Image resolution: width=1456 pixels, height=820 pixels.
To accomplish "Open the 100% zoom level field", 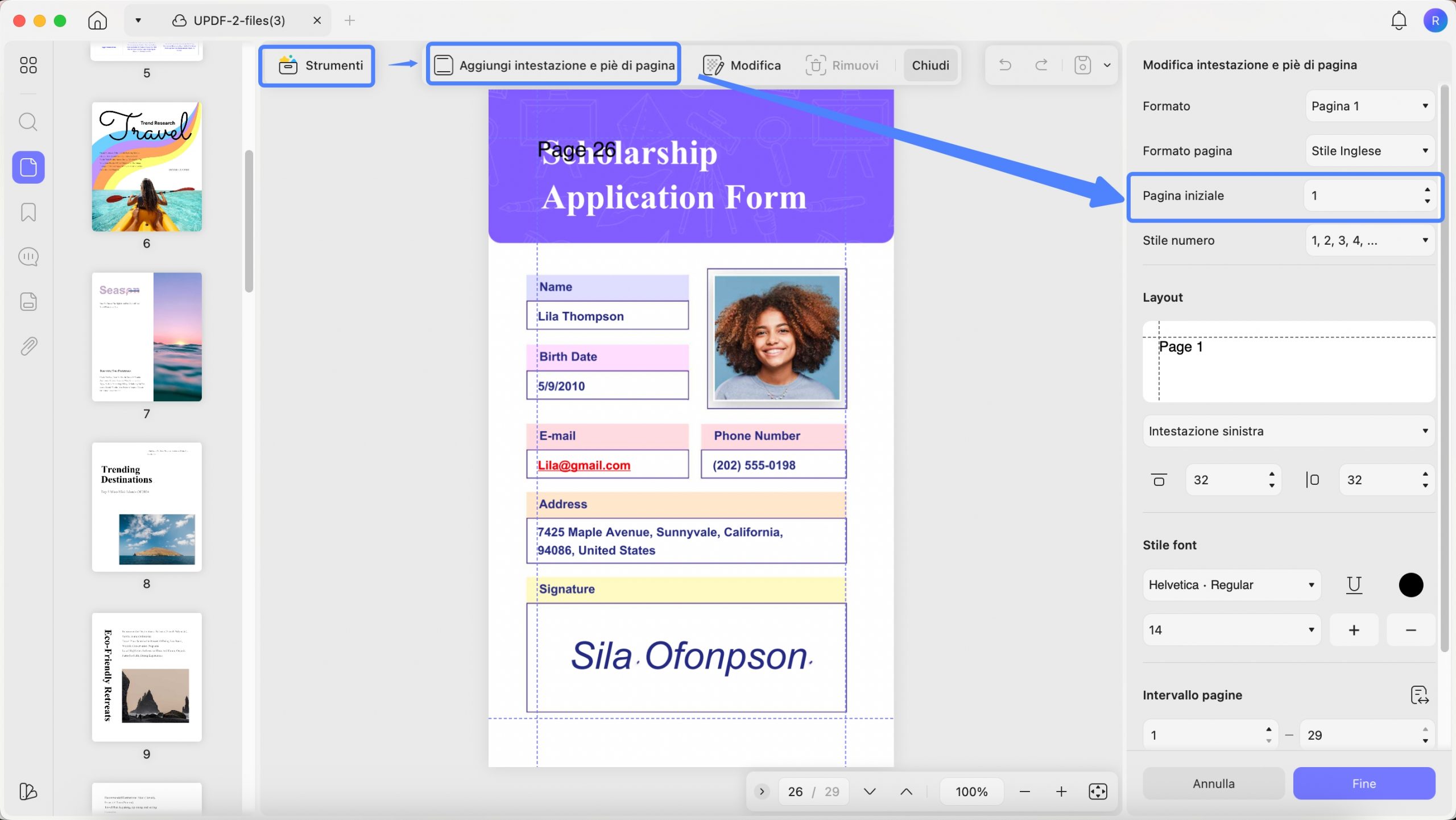I will (971, 792).
